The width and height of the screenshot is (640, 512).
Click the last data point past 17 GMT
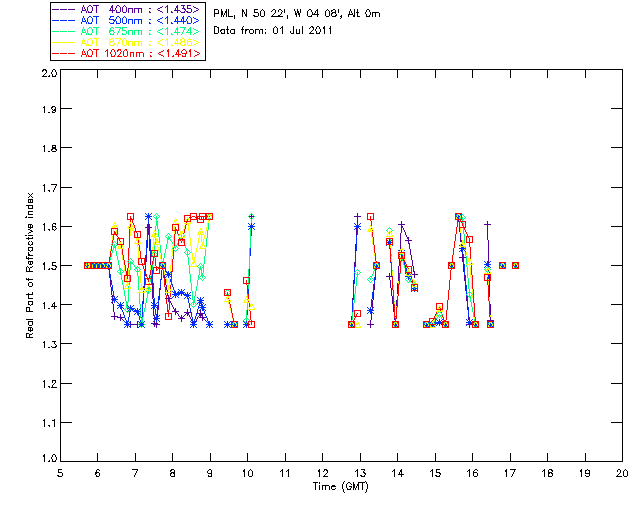(516, 265)
